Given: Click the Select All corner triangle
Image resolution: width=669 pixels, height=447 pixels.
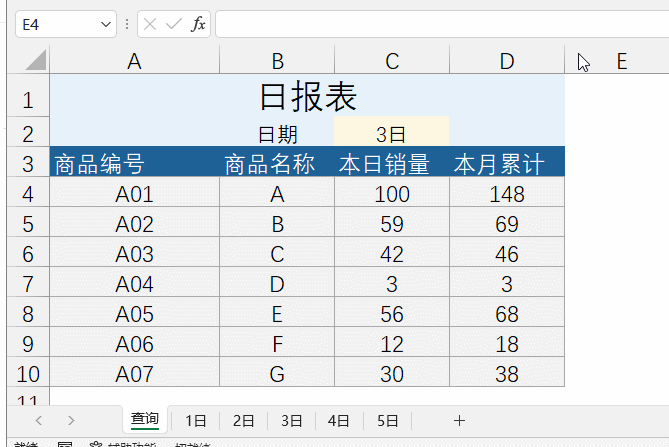Looking at the screenshot, I should (x=35, y=60).
